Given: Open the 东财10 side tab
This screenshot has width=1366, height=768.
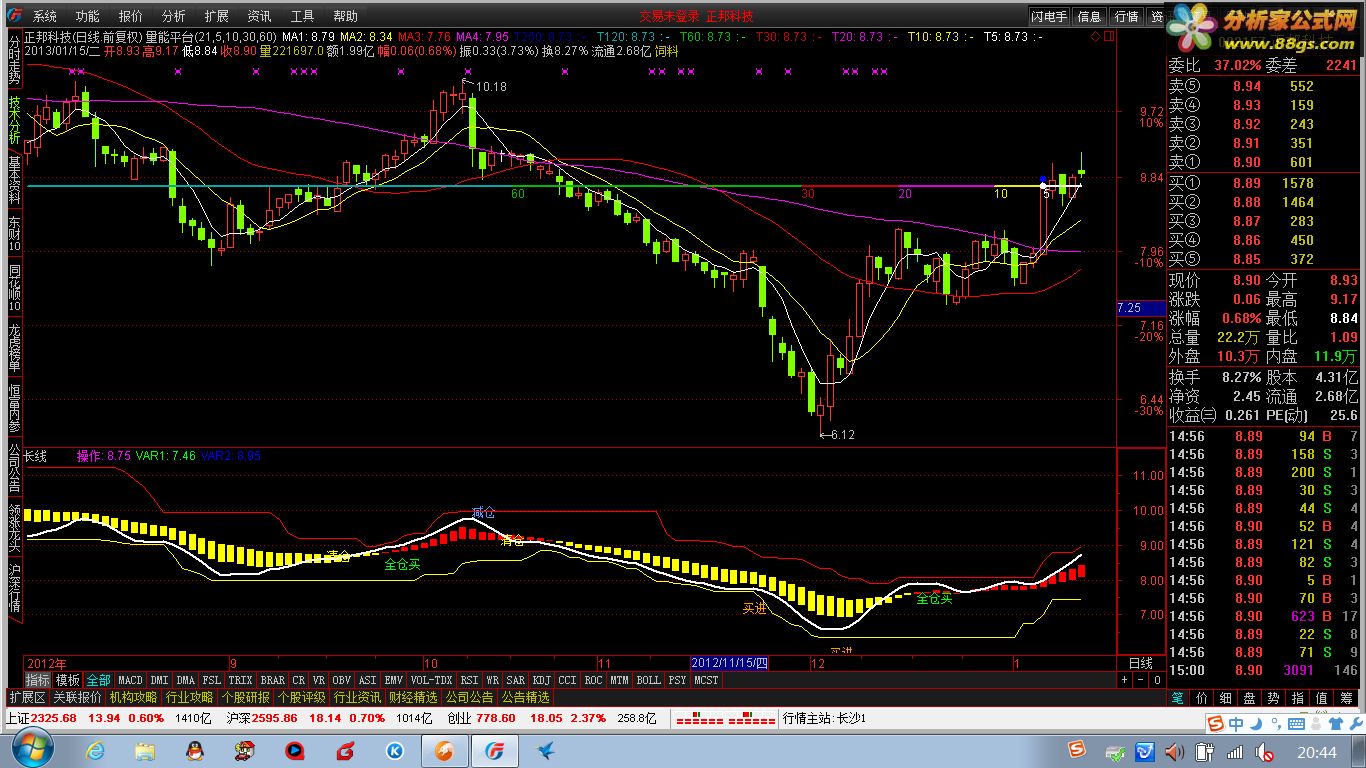Looking at the screenshot, I should coord(14,234).
